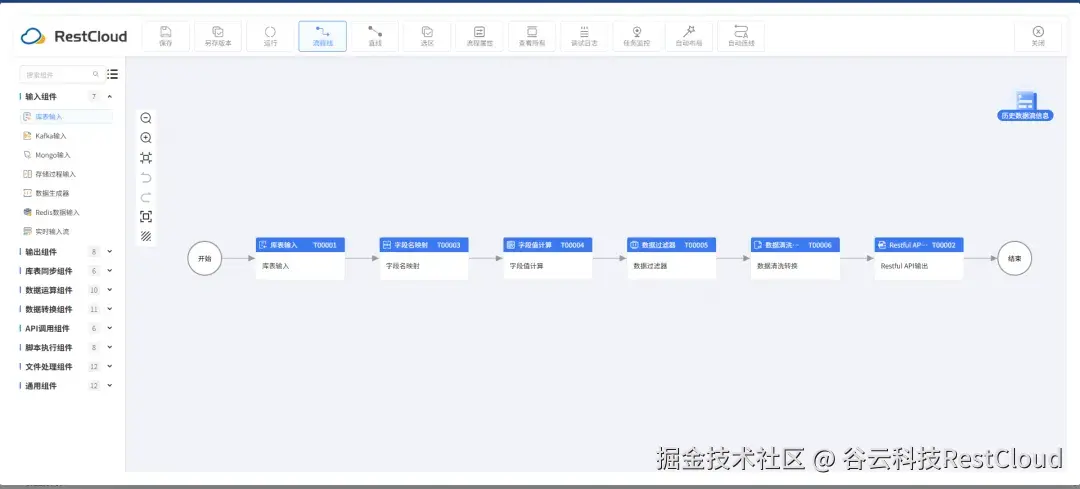The height and width of the screenshot is (489, 1080).
Task: Click the fit-to-canvas icon below zoom in
Action: point(146,158)
